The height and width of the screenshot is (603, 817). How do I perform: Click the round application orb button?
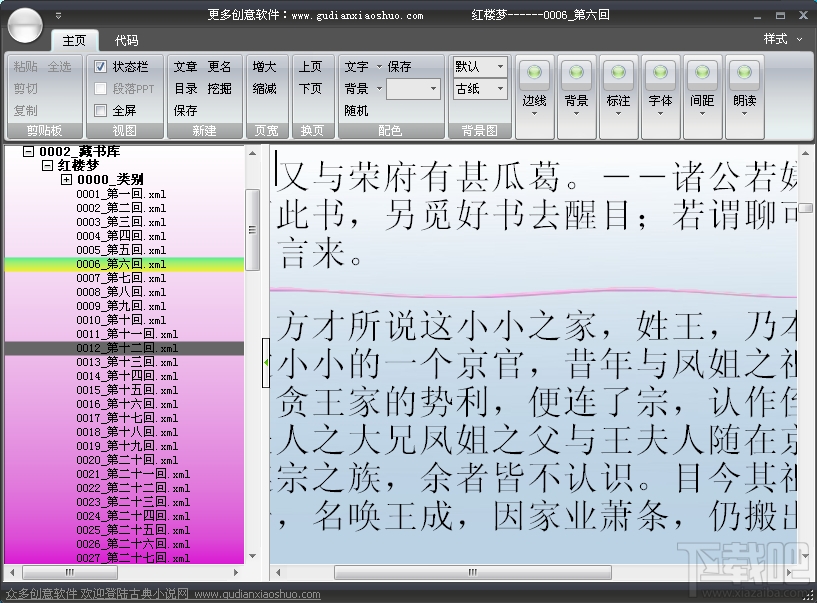click(26, 24)
